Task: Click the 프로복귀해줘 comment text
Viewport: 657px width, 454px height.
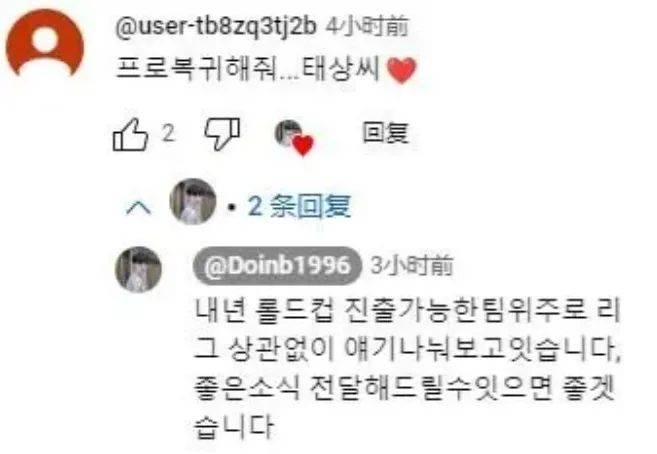Action: click(x=196, y=69)
